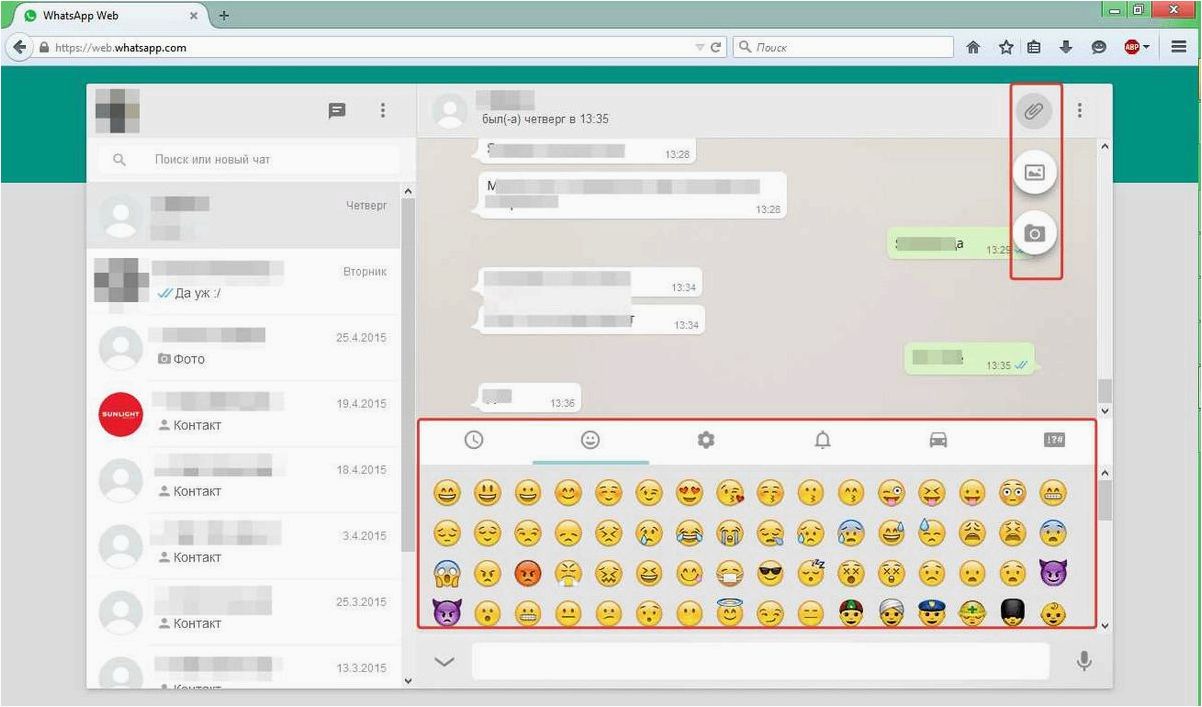Click conversation scrollbar down arrow
The width and height of the screenshot is (1202, 707).
1105,410
